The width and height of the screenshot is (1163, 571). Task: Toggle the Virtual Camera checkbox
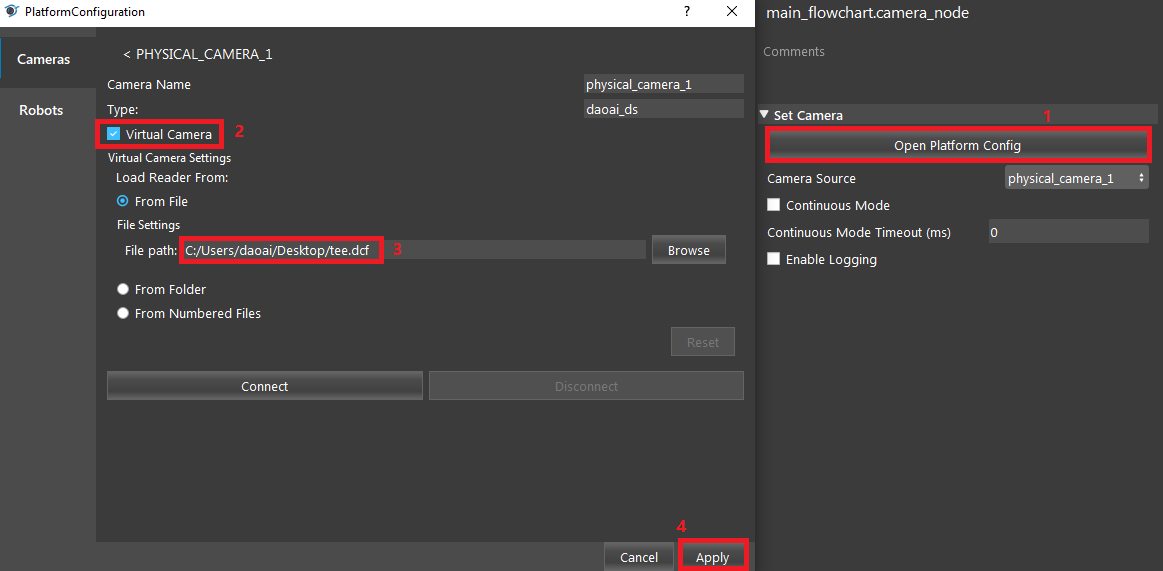[113, 134]
